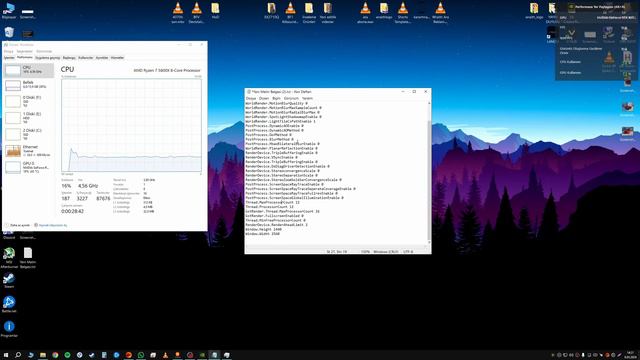Open Yeni Metin Belgesi.txt desktop file
This screenshot has height=360, width=640.
[28, 258]
